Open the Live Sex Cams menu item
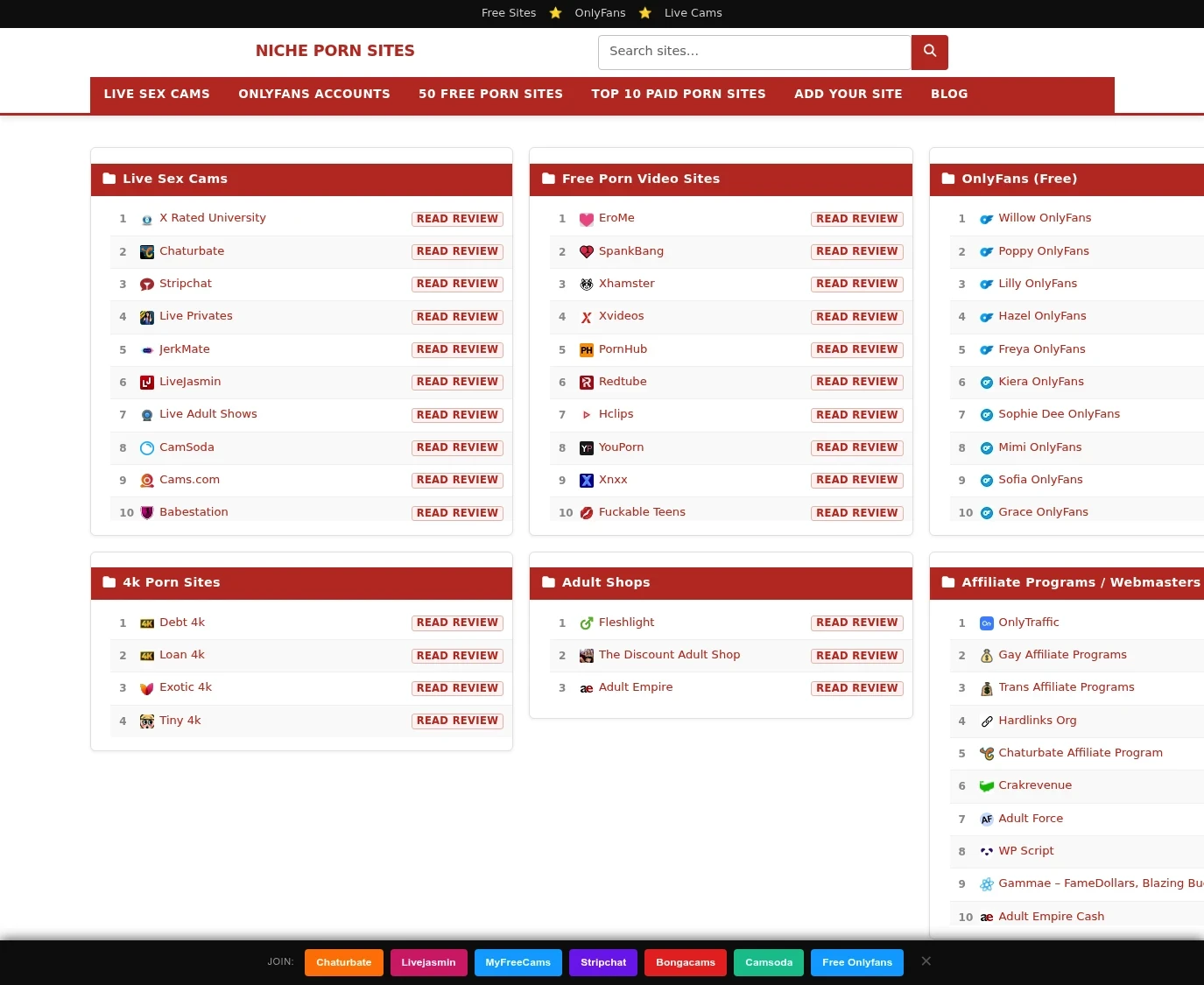This screenshot has width=1204, height=985. point(157,94)
